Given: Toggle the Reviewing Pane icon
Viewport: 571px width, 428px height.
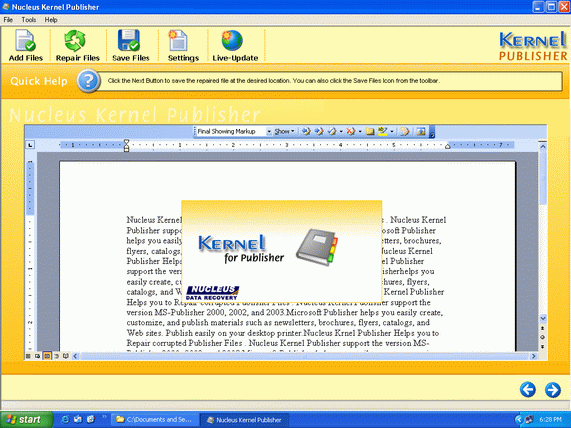Looking at the screenshot, I should tap(421, 131).
